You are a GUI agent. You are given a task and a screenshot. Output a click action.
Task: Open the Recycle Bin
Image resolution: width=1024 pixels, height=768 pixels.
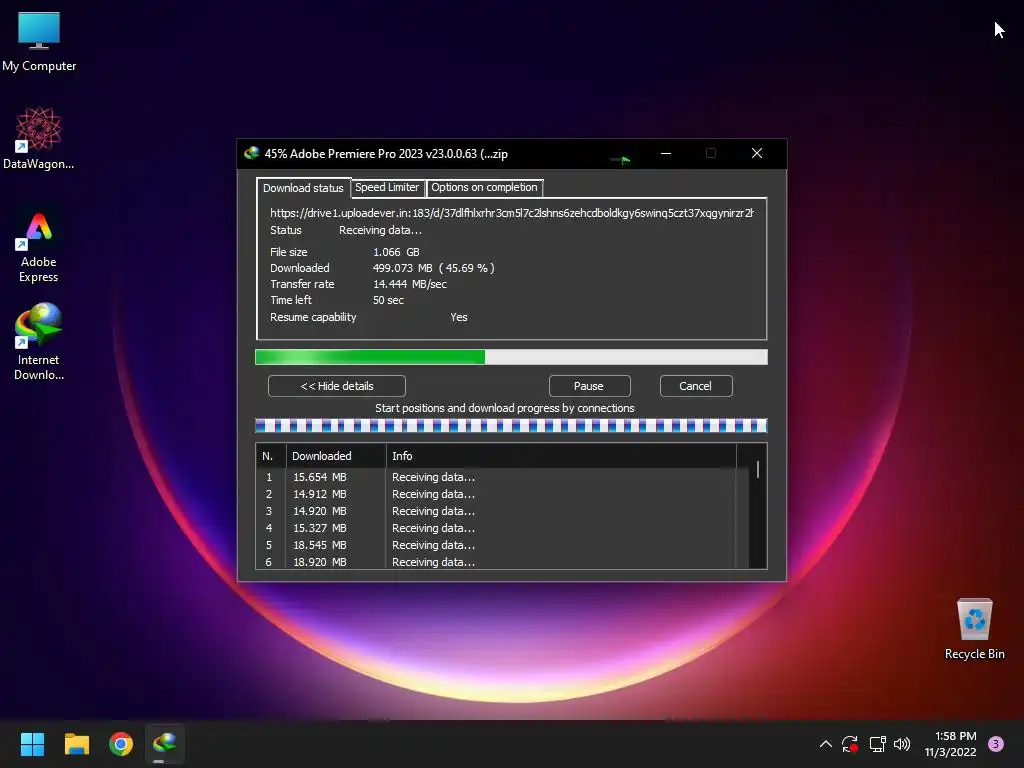(x=974, y=629)
